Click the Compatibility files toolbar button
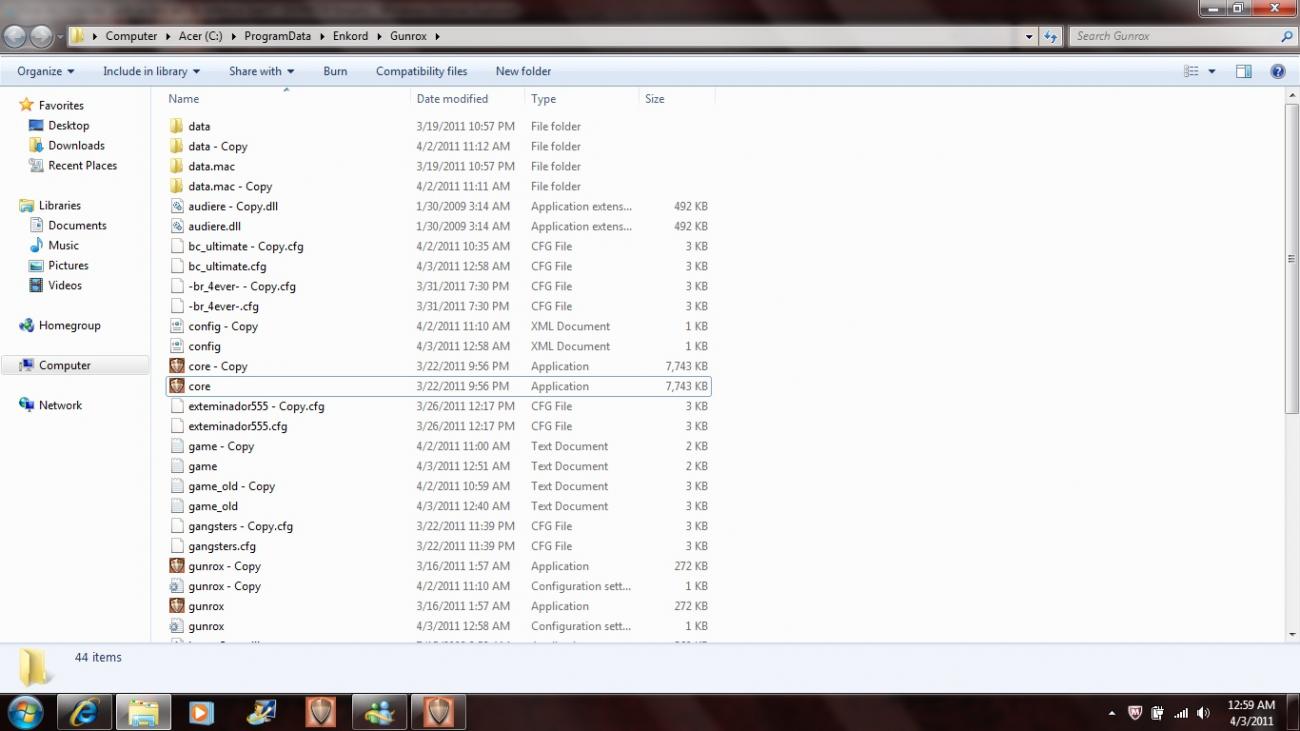Image resolution: width=1300 pixels, height=731 pixels. click(421, 71)
